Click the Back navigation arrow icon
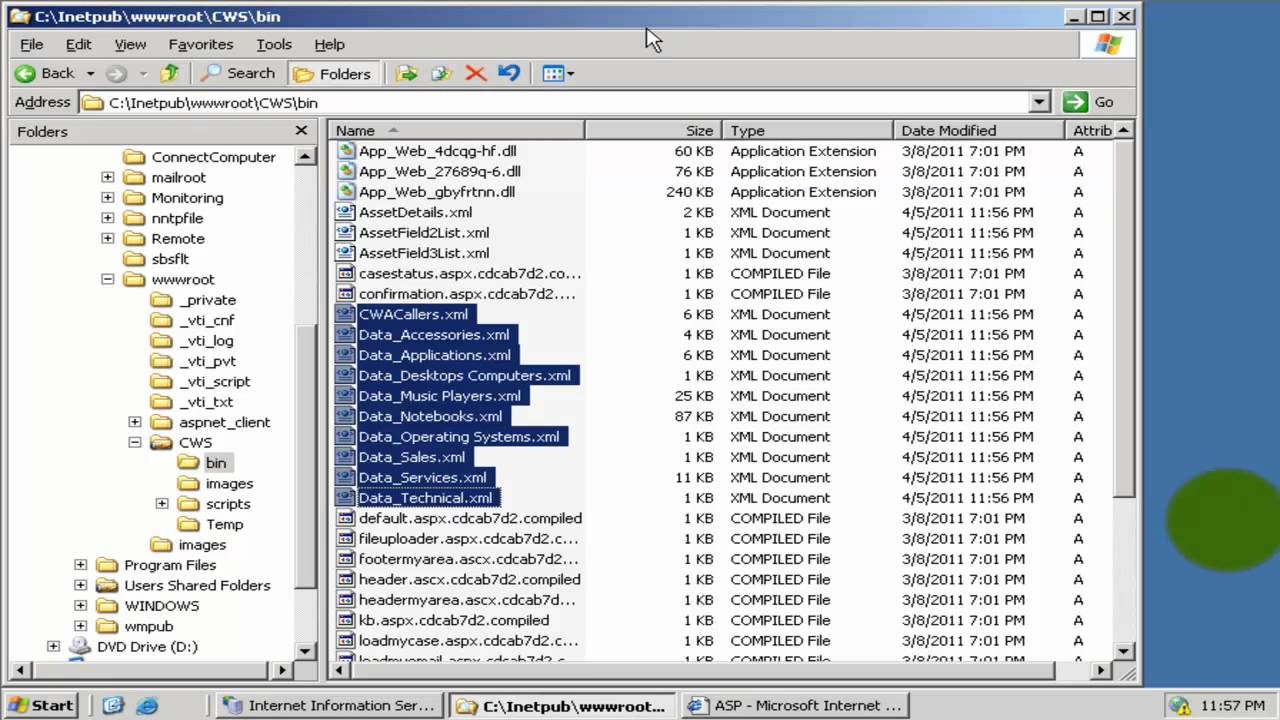 click(x=25, y=73)
